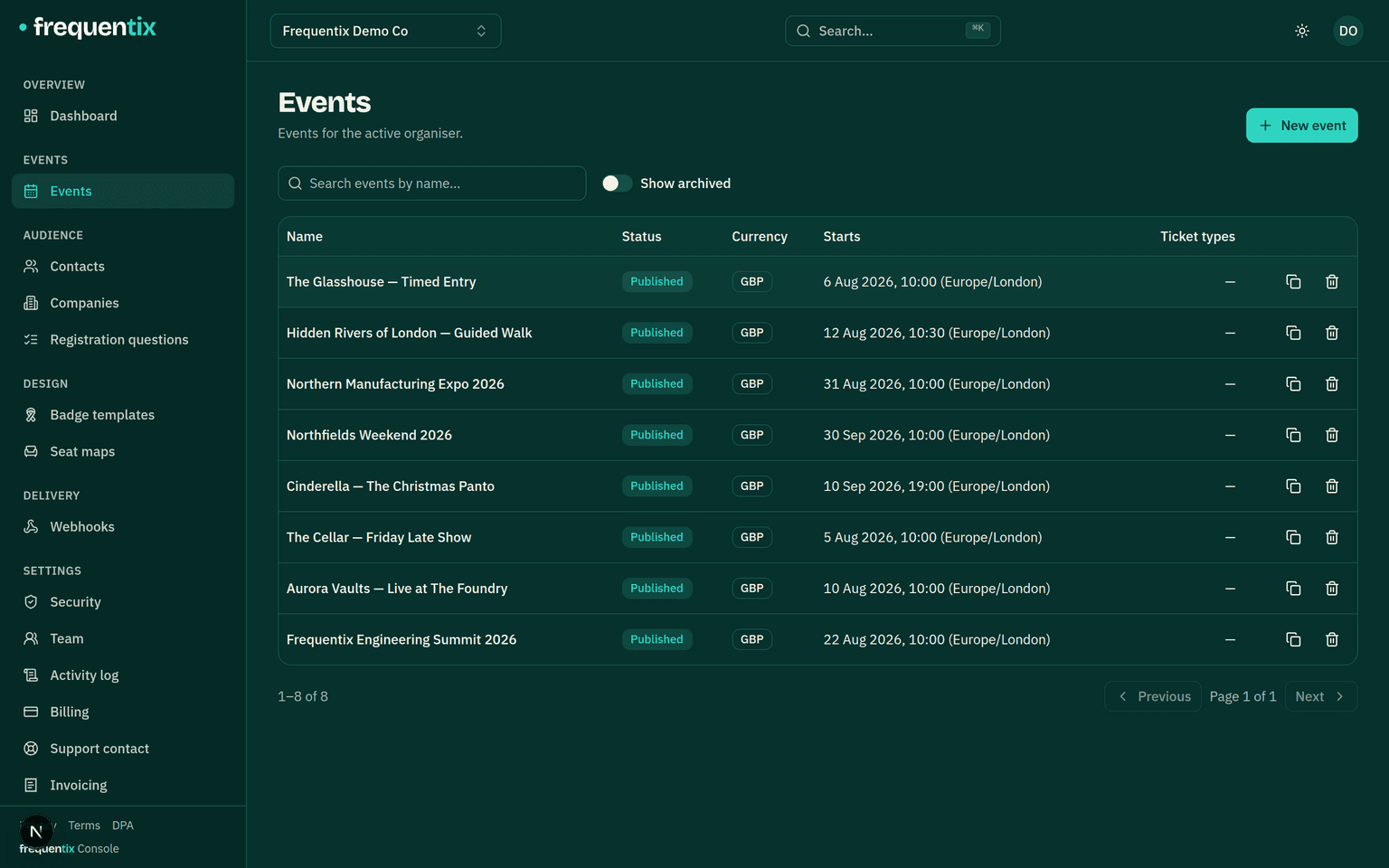Viewport: 1389px width, 868px height.
Task: Open Frequentix Engineering Summit 2026
Action: pos(402,639)
